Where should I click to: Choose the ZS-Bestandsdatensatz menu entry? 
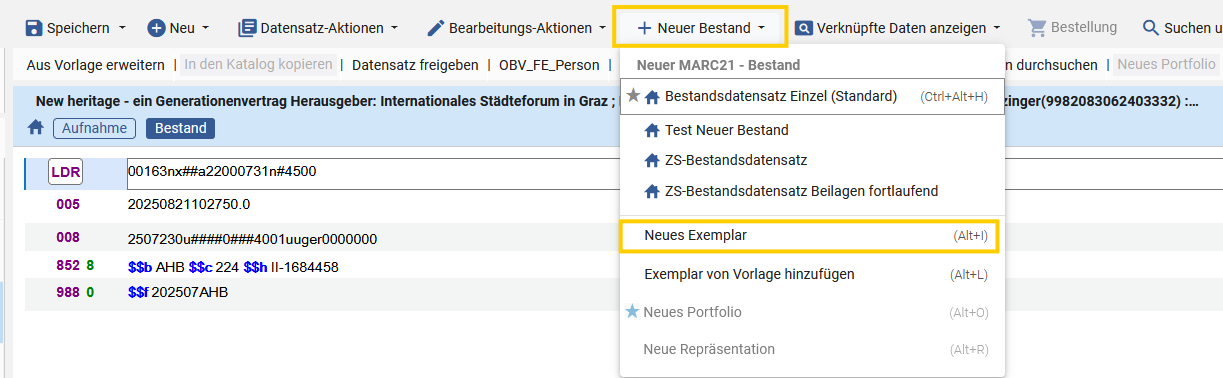point(811,160)
